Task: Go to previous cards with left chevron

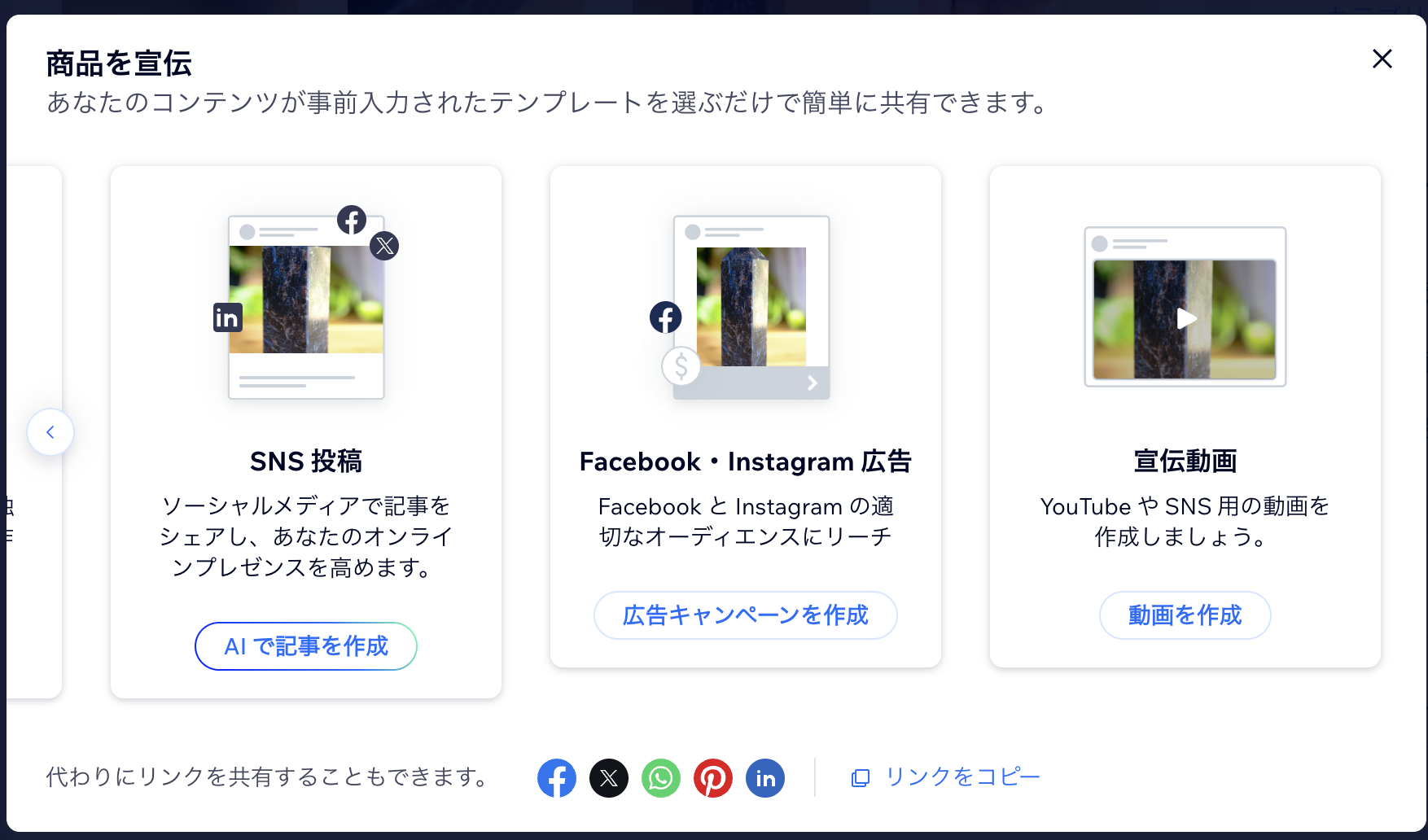Action: [50, 432]
